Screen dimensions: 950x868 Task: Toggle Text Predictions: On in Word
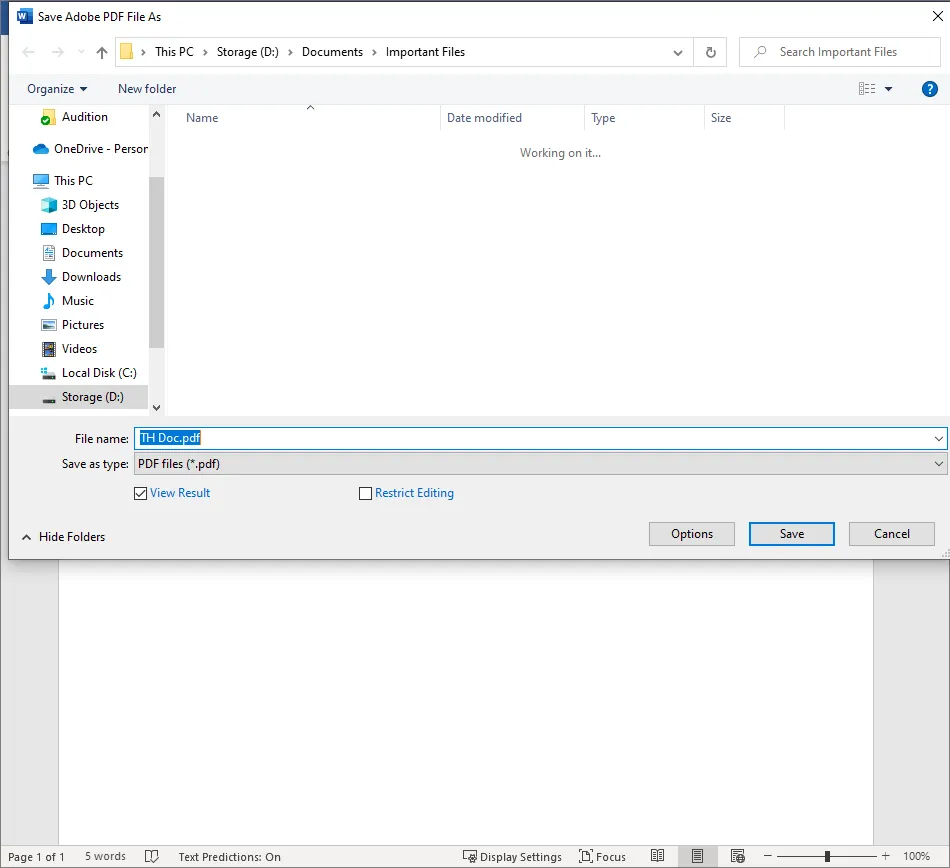[230, 857]
